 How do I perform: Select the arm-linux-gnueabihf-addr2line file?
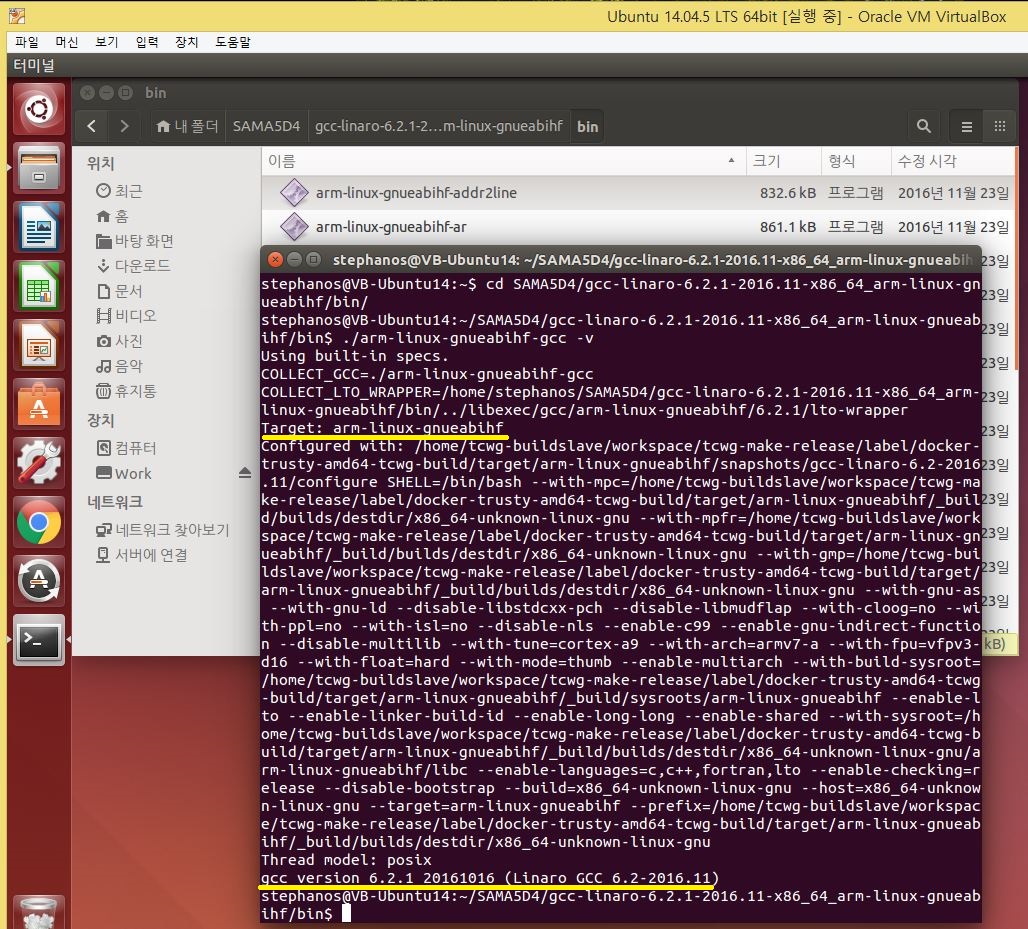click(416, 192)
